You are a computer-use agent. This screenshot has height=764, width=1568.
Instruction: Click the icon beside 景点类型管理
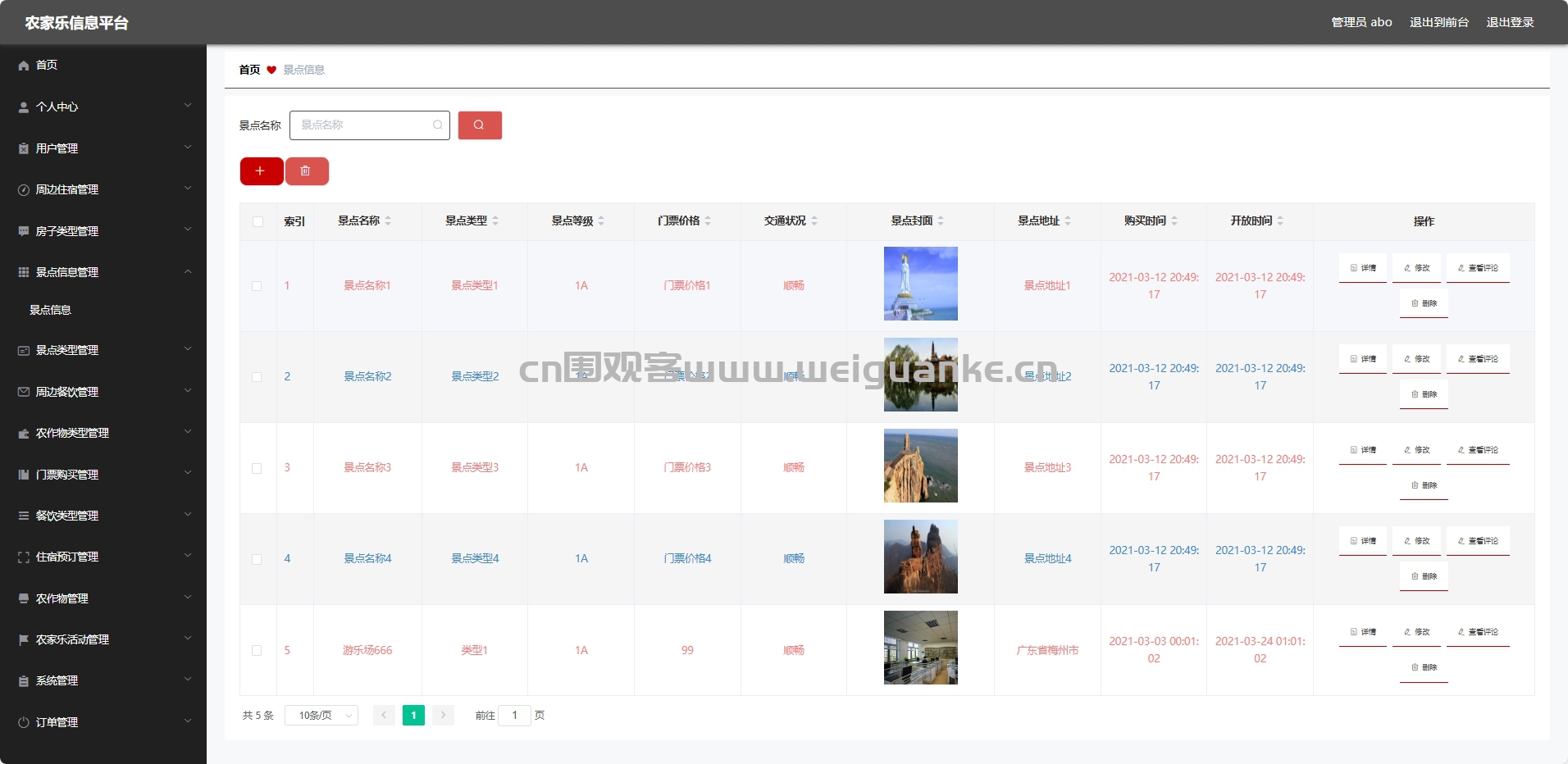24,350
